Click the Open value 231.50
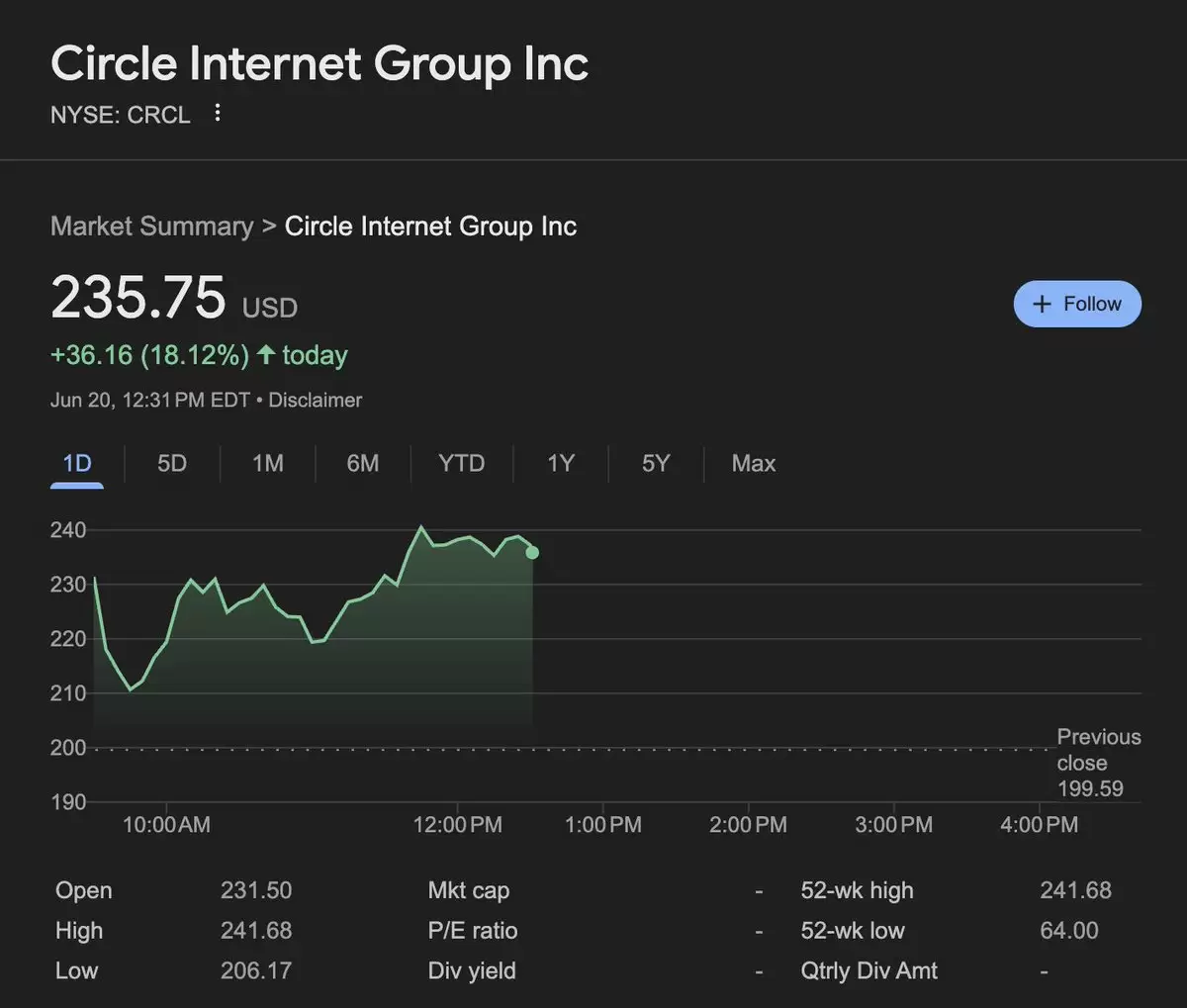This screenshot has height=1008, width=1187. tap(256, 890)
